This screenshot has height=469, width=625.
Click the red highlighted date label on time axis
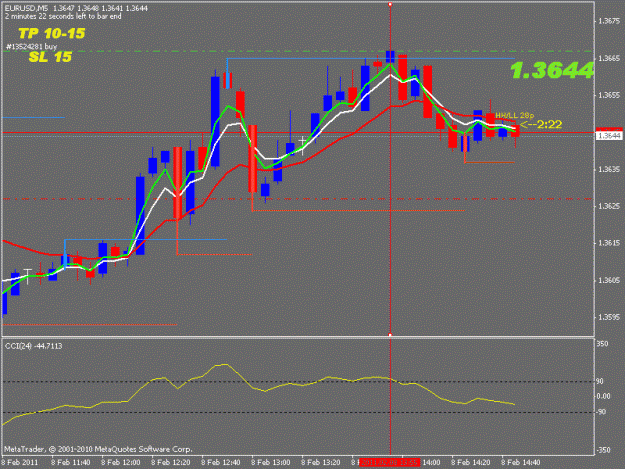pos(389,463)
